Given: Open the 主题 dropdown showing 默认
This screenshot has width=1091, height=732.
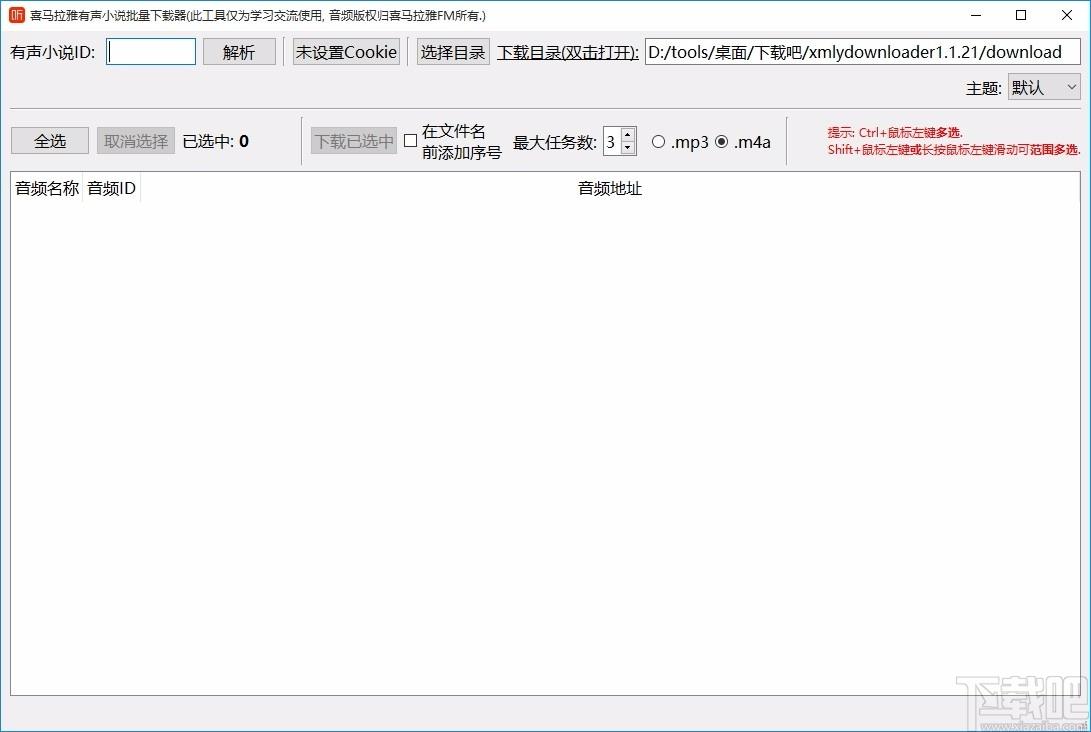Looking at the screenshot, I should click(x=1044, y=88).
